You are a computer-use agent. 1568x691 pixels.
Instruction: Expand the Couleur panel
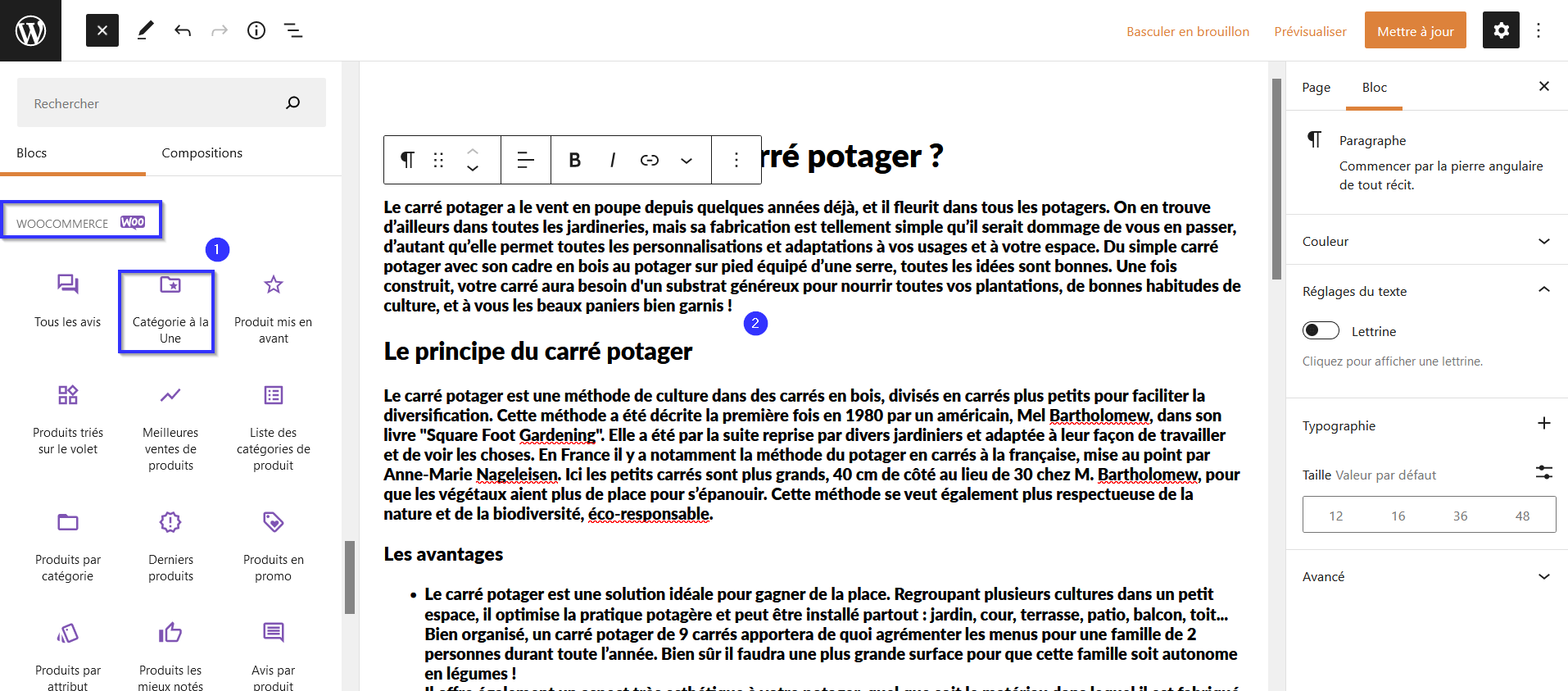pyautogui.click(x=1427, y=241)
